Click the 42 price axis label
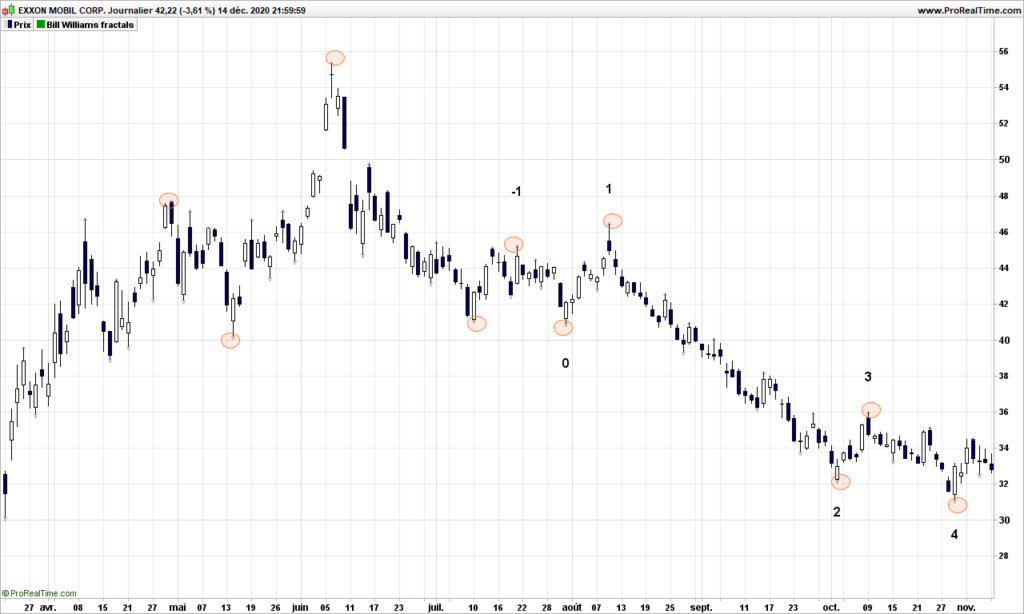This screenshot has height=614, width=1024. coord(1004,304)
